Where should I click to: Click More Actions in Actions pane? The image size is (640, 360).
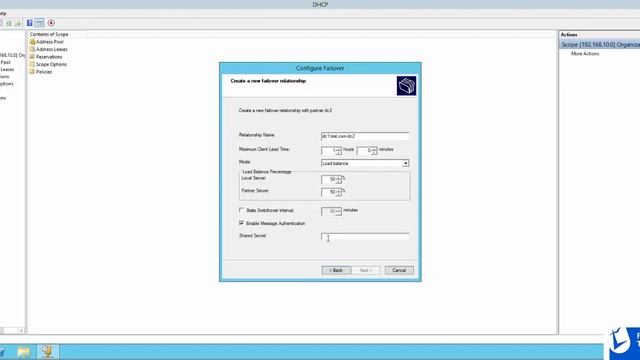(x=585, y=54)
